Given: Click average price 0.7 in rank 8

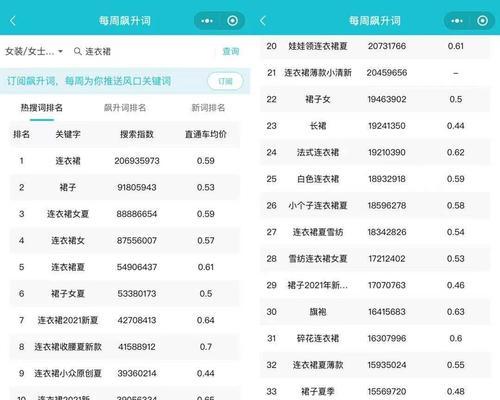Looking at the screenshot, I should 206,347.
